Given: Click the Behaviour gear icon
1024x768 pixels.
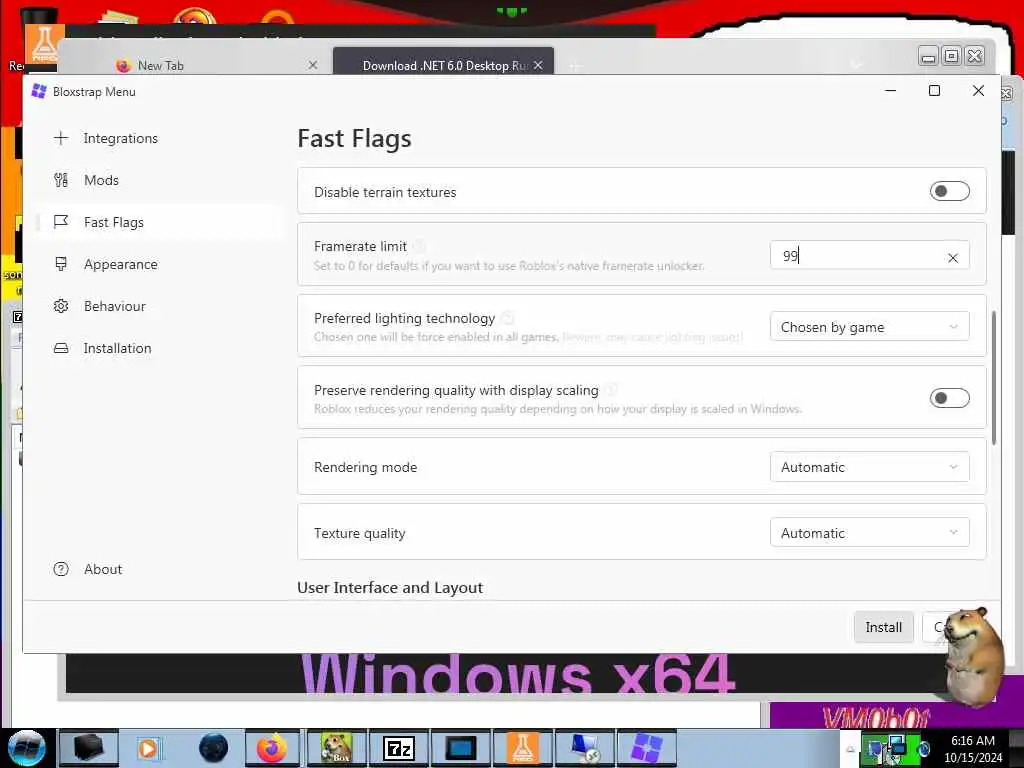Looking at the screenshot, I should pos(61,306).
